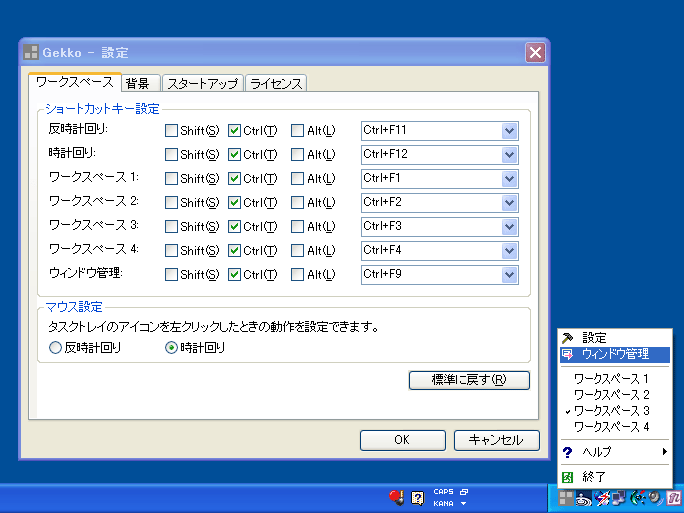Viewport: 684px width, 513px height.
Task: Click the 標準に戻す(R) button
Action: click(469, 380)
